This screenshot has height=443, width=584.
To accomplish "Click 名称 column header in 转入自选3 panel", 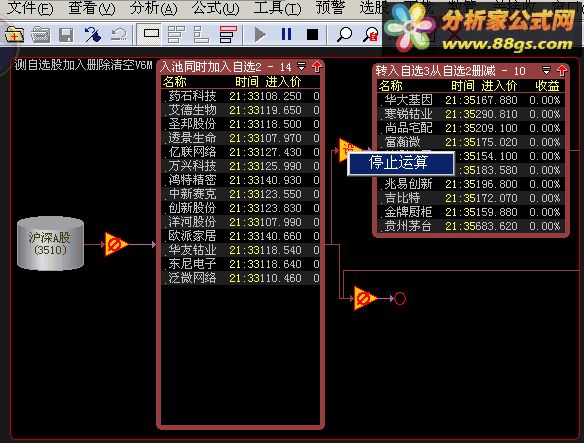I will (x=391, y=86).
